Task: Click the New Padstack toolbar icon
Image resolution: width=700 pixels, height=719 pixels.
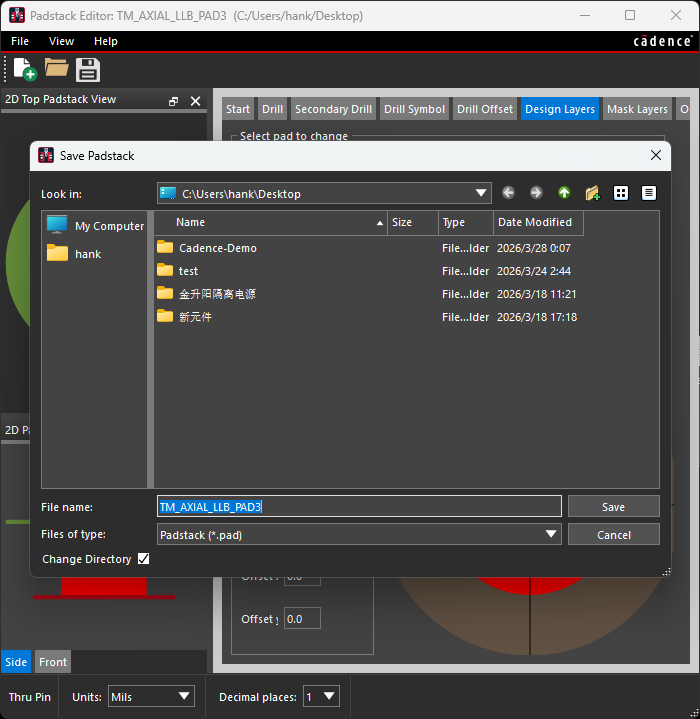Action: pyautogui.click(x=24, y=69)
